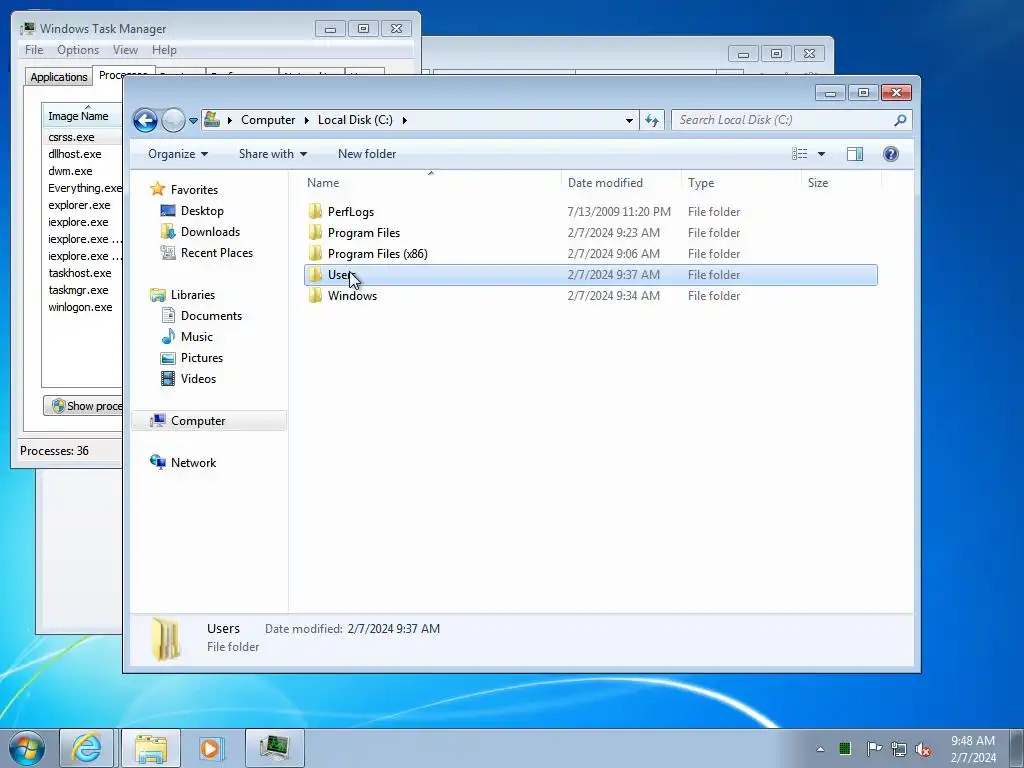Open Downloads in navigation pane
This screenshot has height=768, width=1024.
click(210, 232)
